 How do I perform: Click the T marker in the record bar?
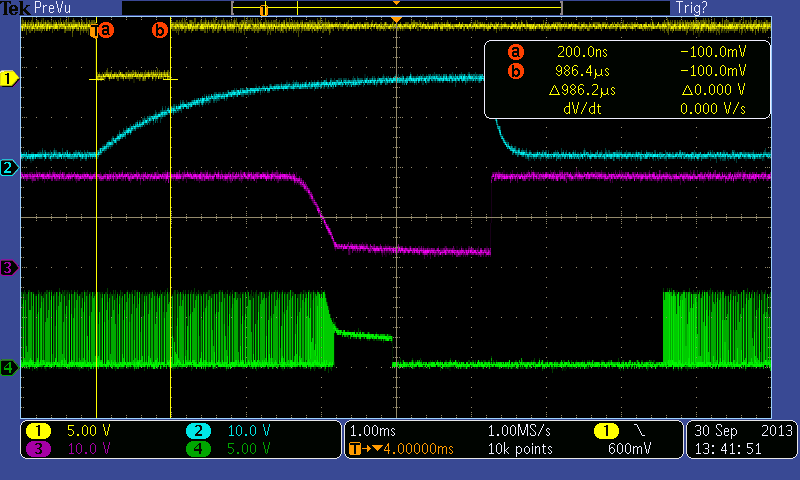(x=264, y=10)
